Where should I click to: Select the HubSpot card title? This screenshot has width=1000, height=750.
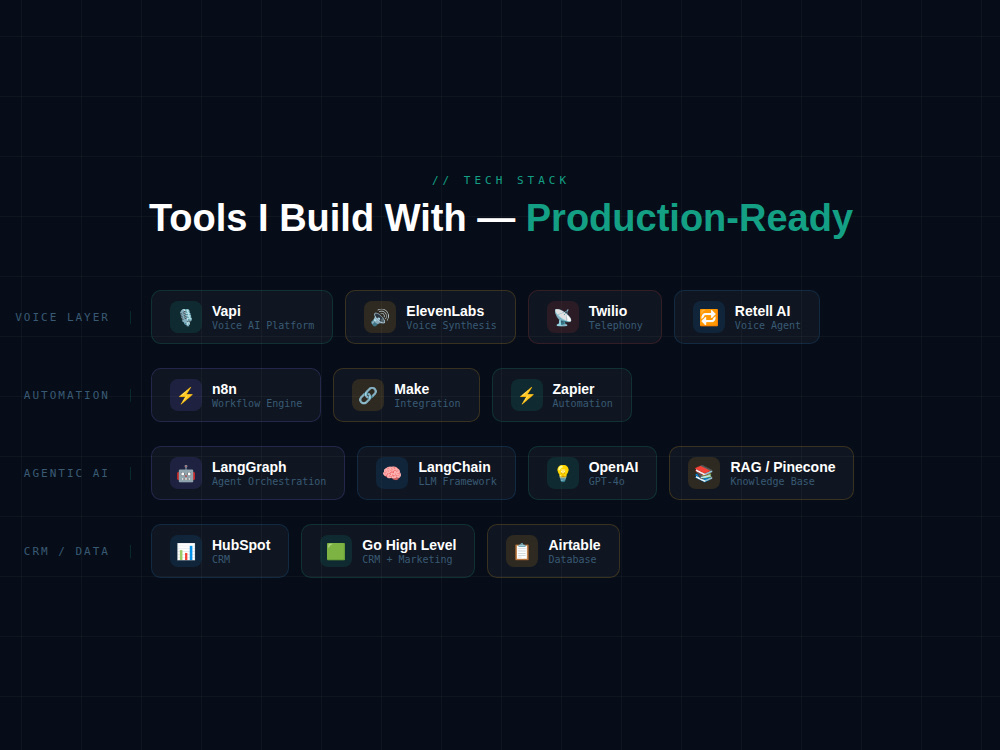click(241, 545)
